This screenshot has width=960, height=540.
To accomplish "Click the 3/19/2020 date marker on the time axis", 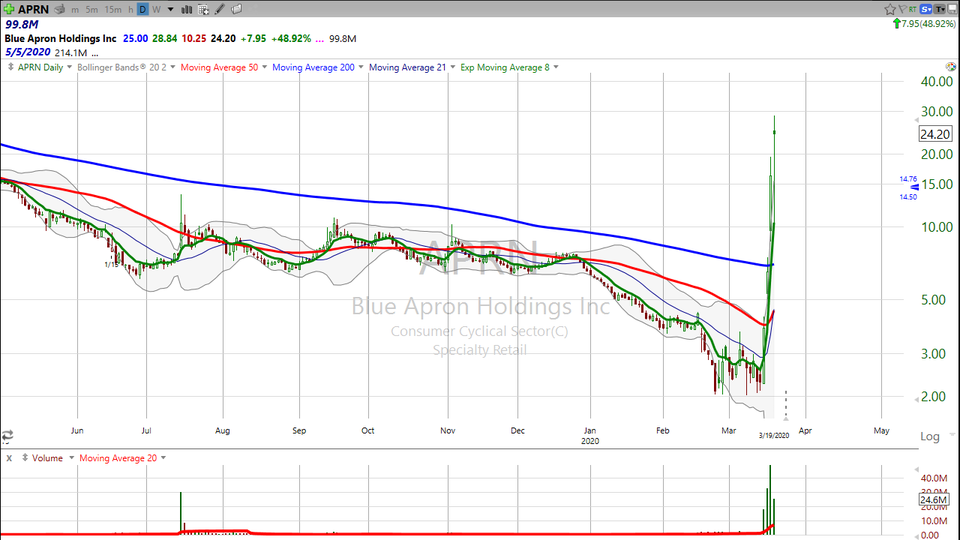I will [x=774, y=435].
